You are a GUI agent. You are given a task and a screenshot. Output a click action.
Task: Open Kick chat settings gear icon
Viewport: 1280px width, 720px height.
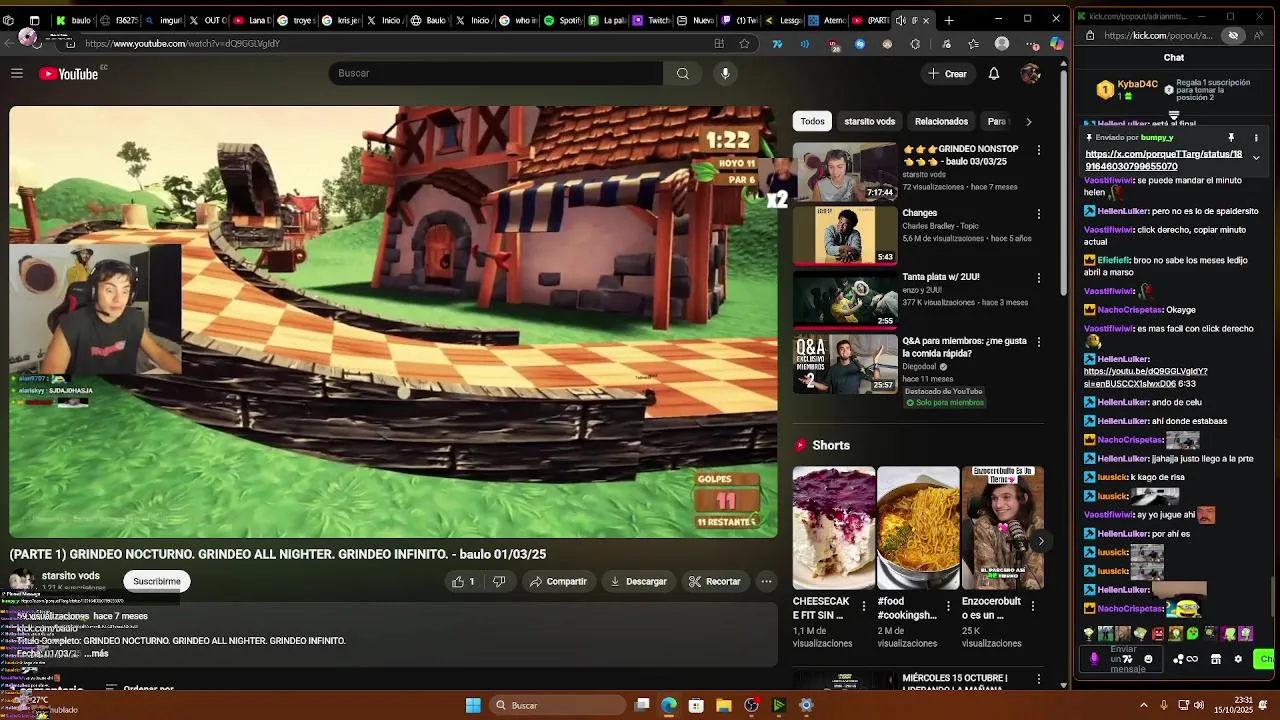tap(1238, 659)
